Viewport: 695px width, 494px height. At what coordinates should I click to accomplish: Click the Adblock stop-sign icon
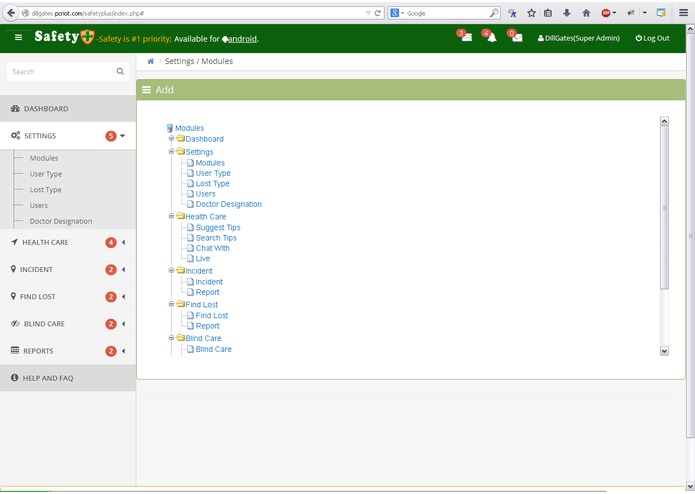(x=606, y=13)
